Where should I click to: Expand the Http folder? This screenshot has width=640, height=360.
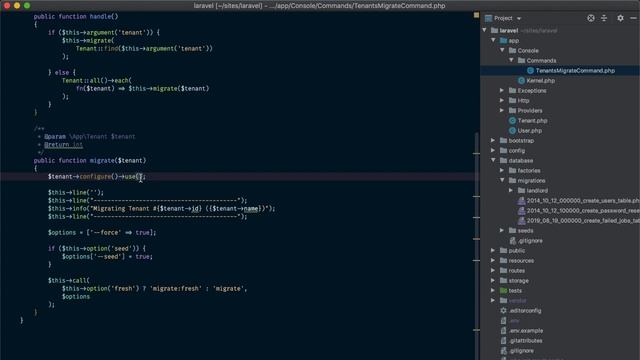coord(502,100)
